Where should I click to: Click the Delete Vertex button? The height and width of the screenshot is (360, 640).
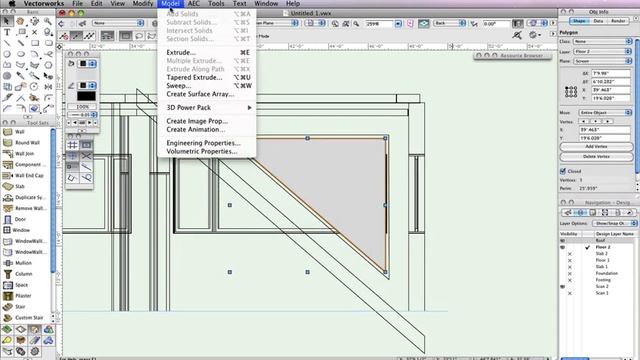coord(596,157)
